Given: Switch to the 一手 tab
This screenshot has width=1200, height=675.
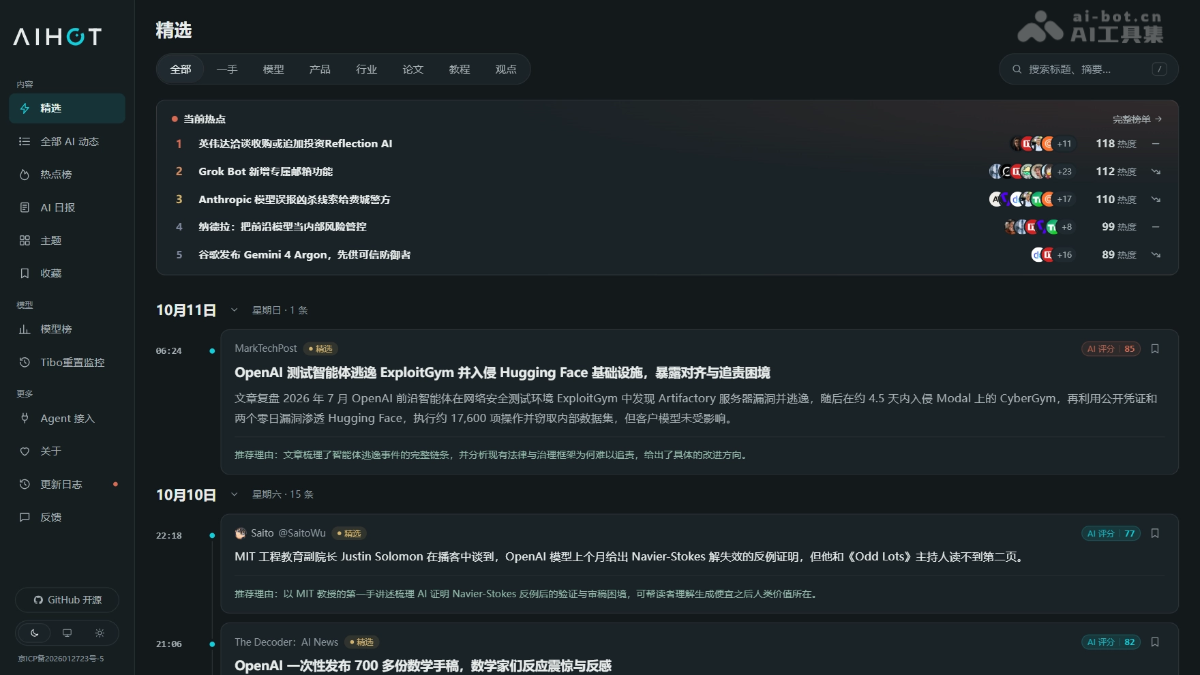Looking at the screenshot, I should (227, 69).
